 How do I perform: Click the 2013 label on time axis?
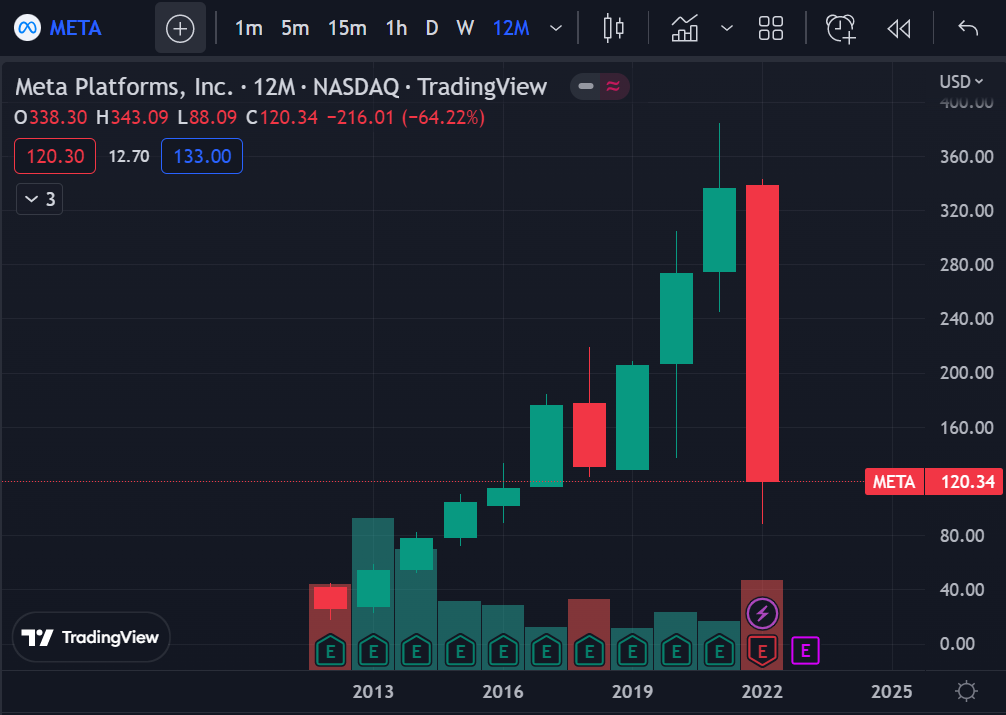(373, 692)
